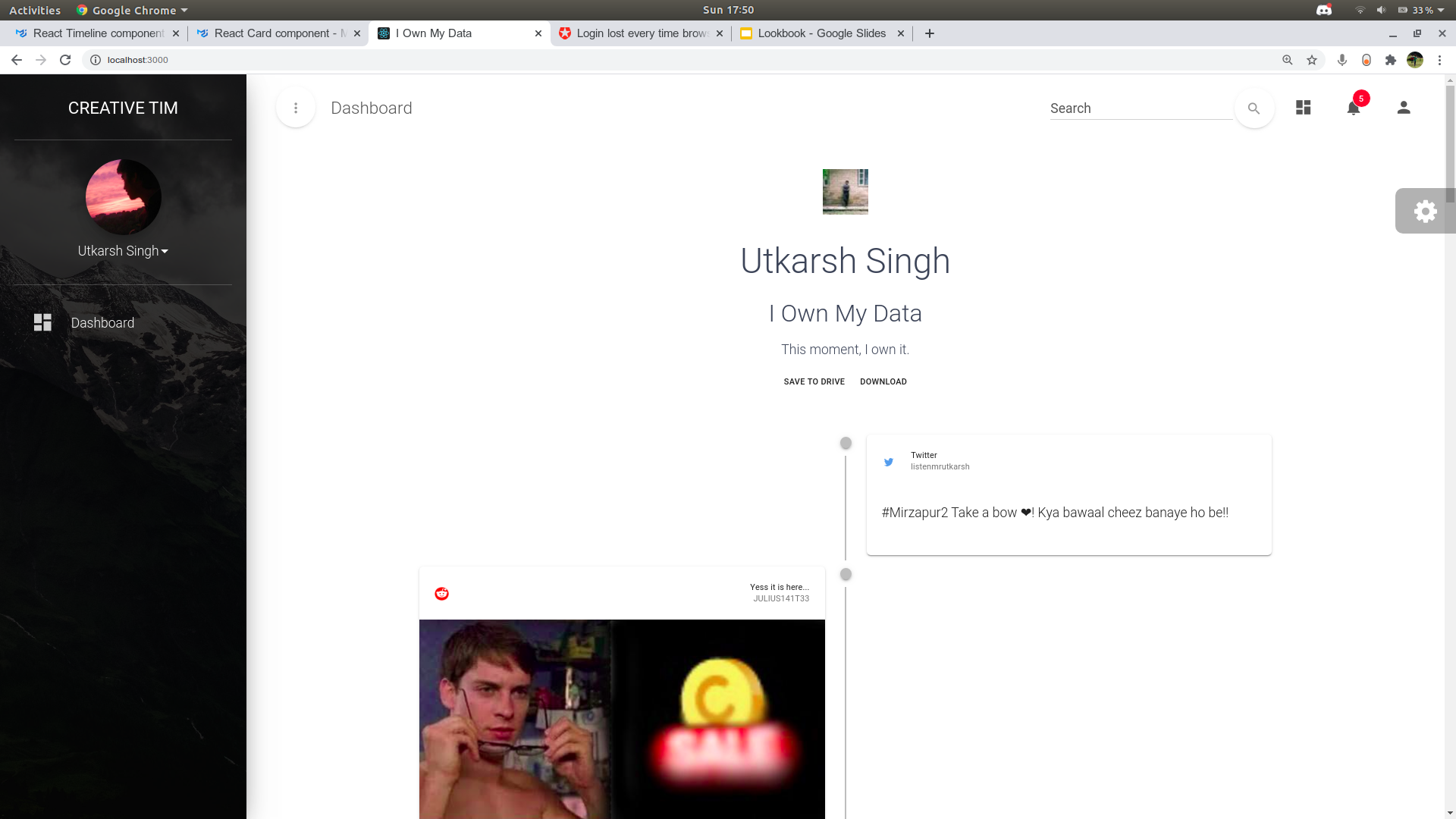Open the dashboard grid icon in header
Screen dimensions: 1456x819
point(1303,108)
